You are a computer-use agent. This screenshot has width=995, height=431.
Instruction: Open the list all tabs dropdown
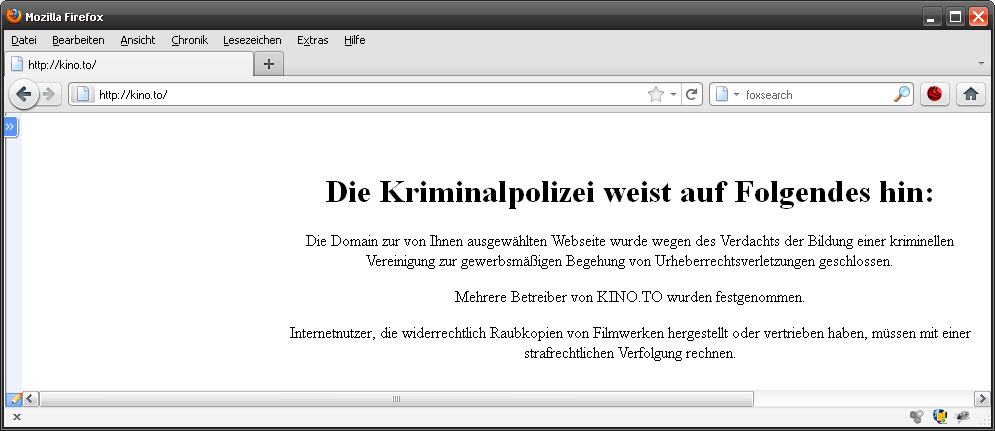[980, 63]
